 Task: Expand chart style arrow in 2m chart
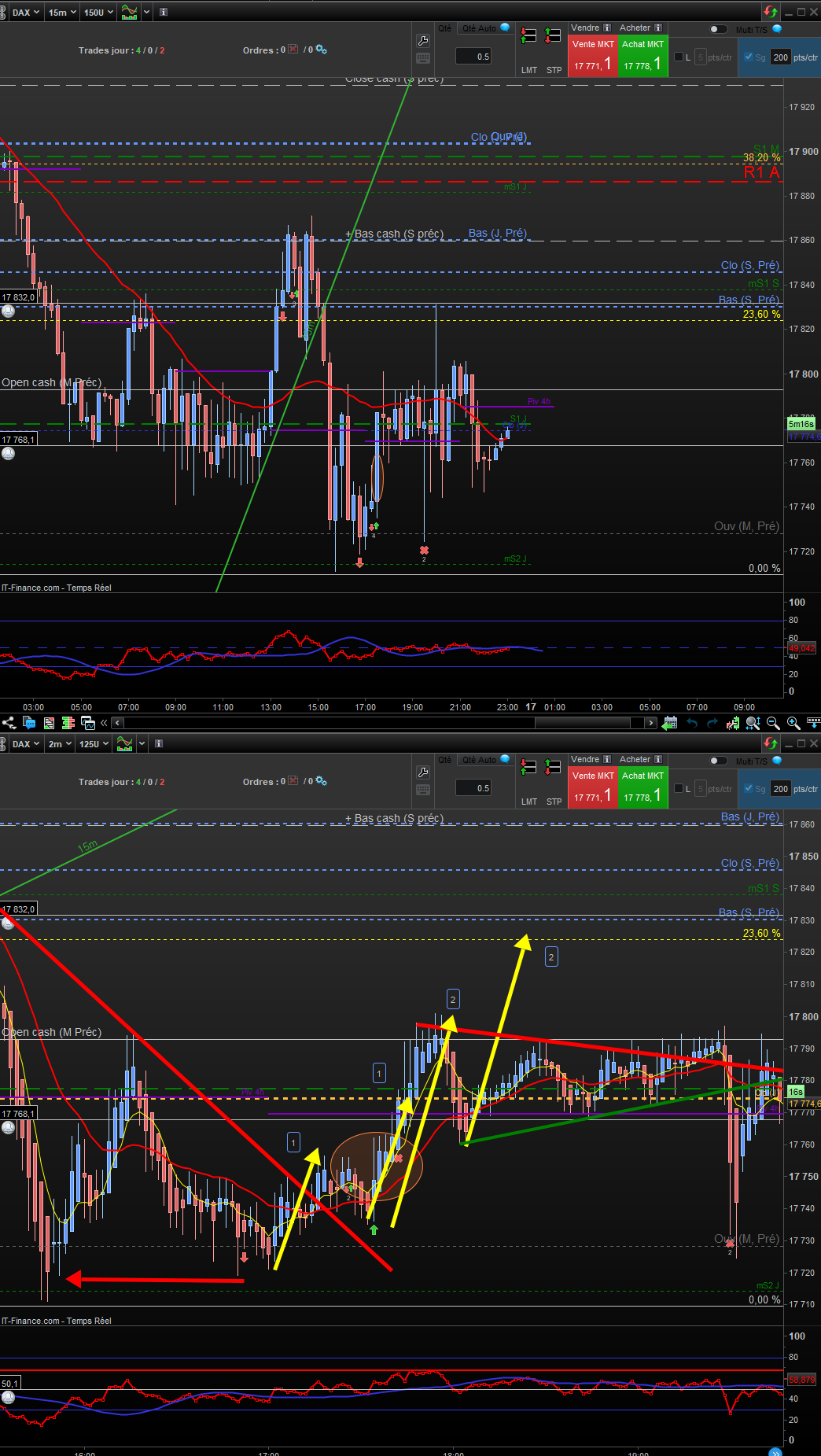point(142,743)
